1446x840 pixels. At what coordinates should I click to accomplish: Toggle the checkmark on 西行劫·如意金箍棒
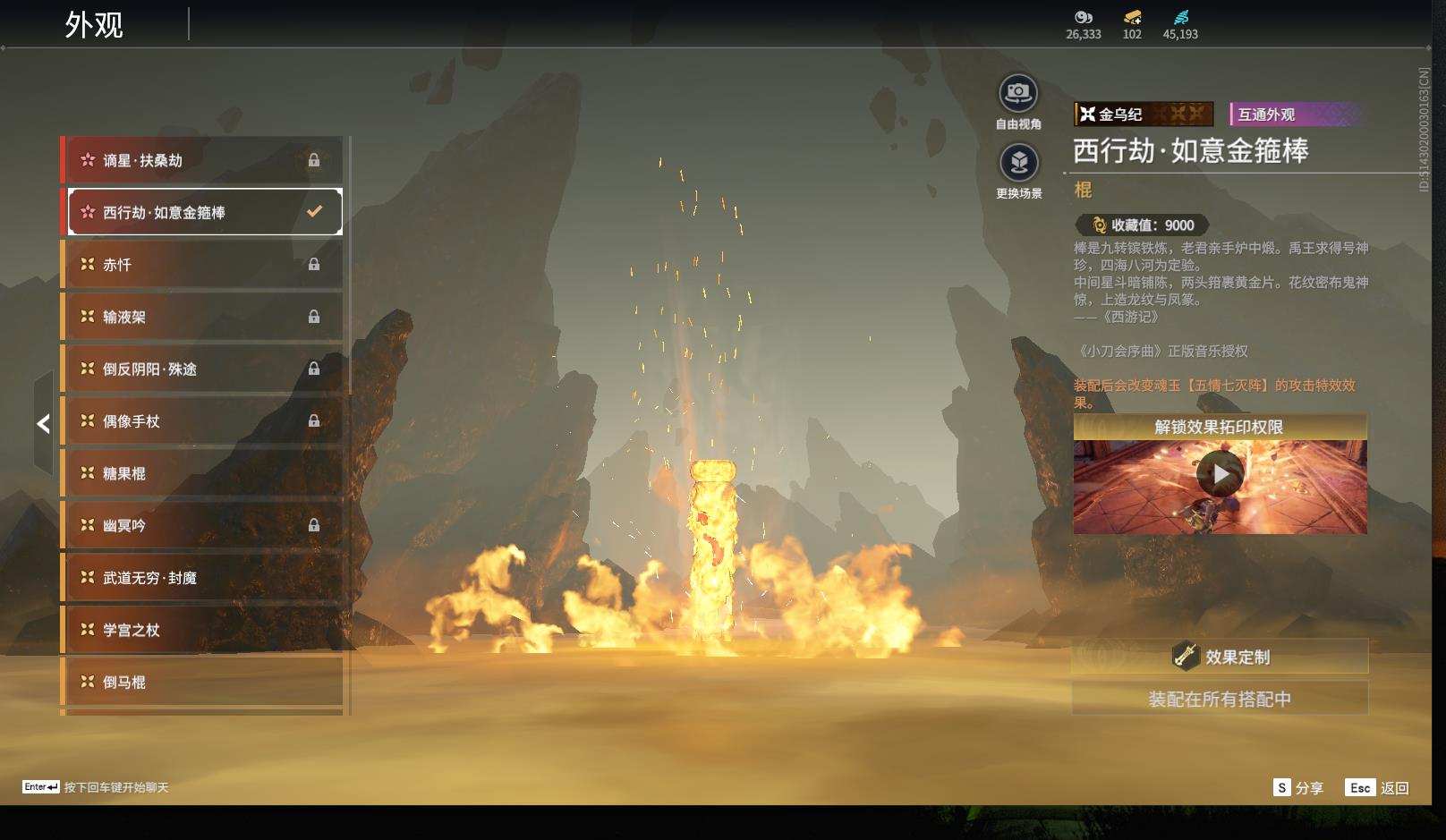point(314,212)
